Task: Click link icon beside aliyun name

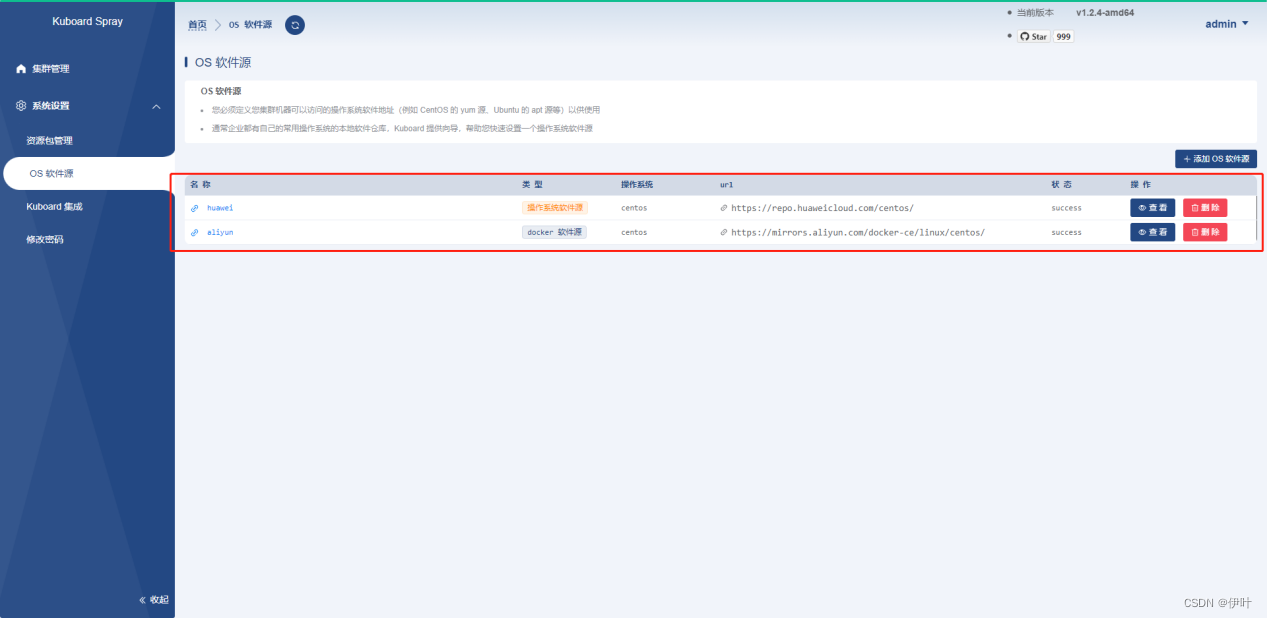Action: click(x=195, y=232)
